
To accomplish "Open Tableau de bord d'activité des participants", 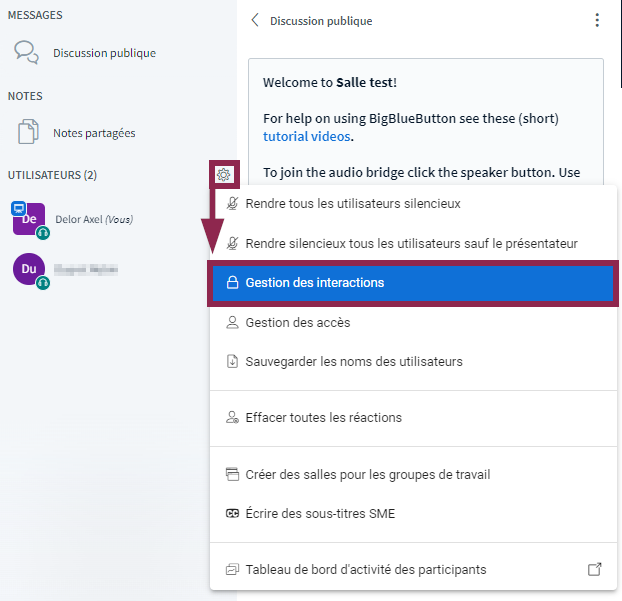I will (365, 569).
